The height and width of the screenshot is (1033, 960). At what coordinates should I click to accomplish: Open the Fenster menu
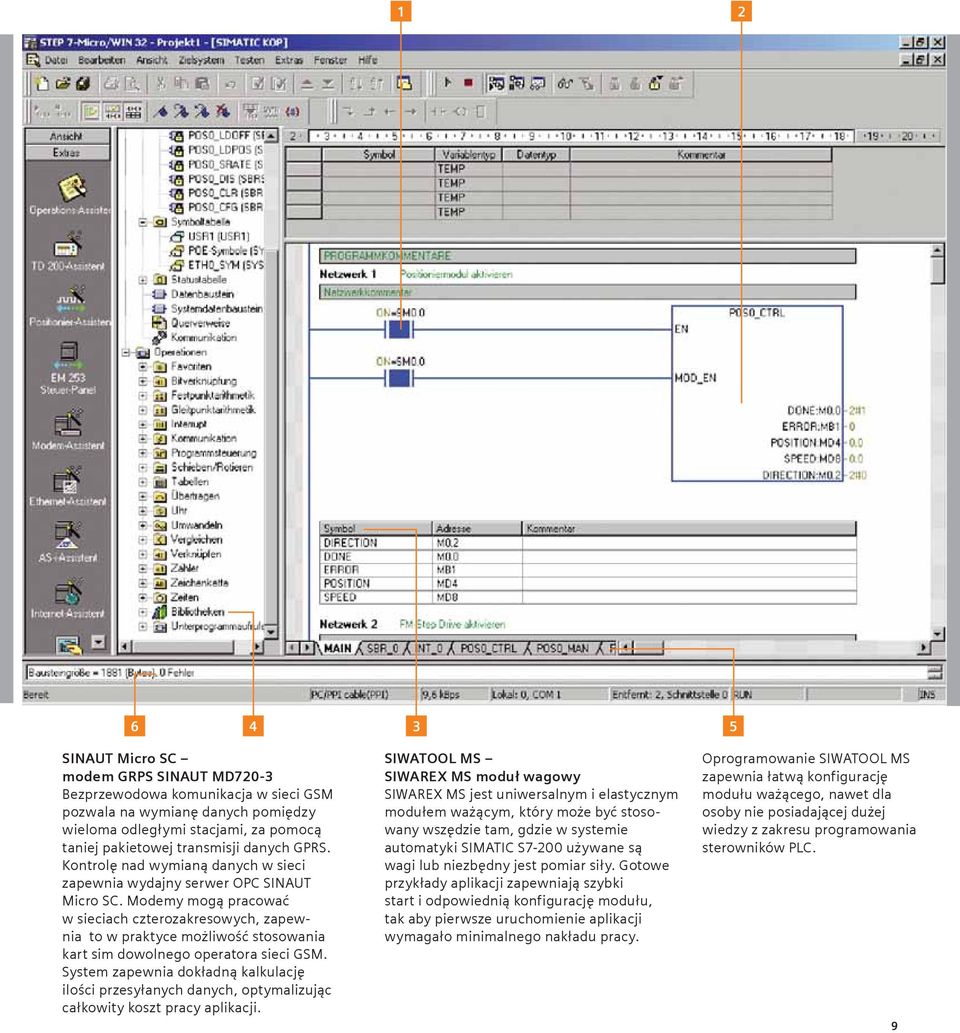coord(330,60)
